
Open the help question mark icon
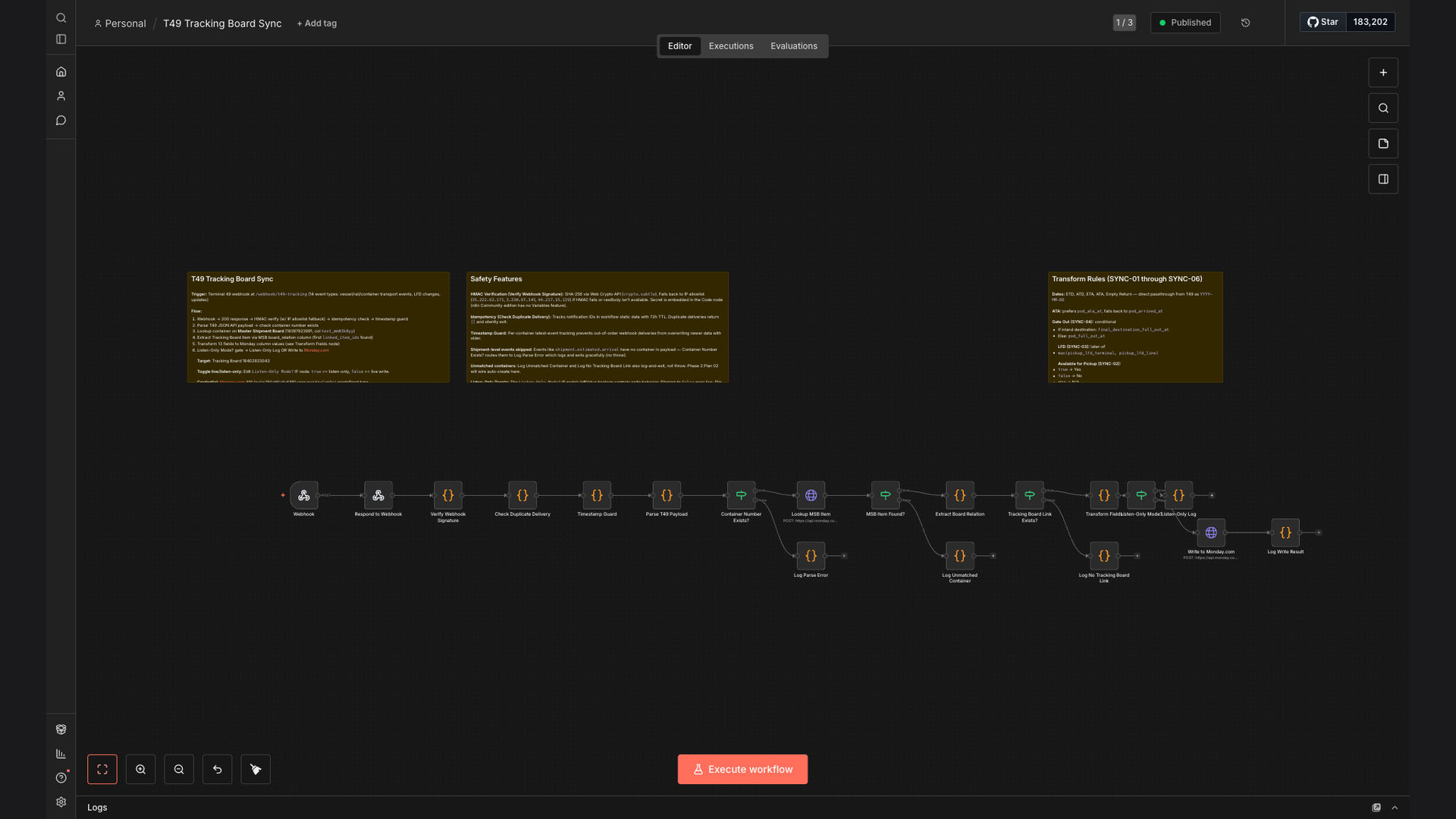pyautogui.click(x=61, y=778)
